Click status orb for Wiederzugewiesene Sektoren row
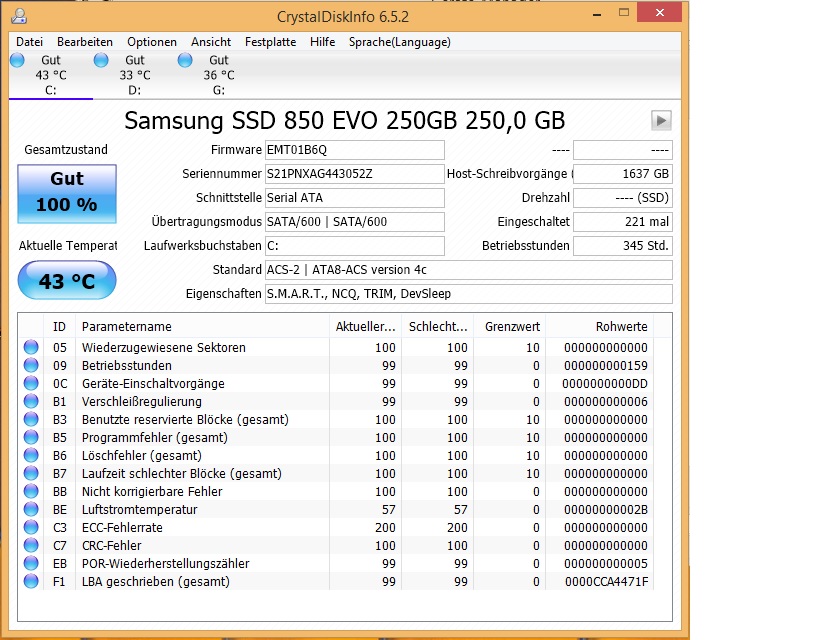819x640 pixels. click(x=31, y=347)
